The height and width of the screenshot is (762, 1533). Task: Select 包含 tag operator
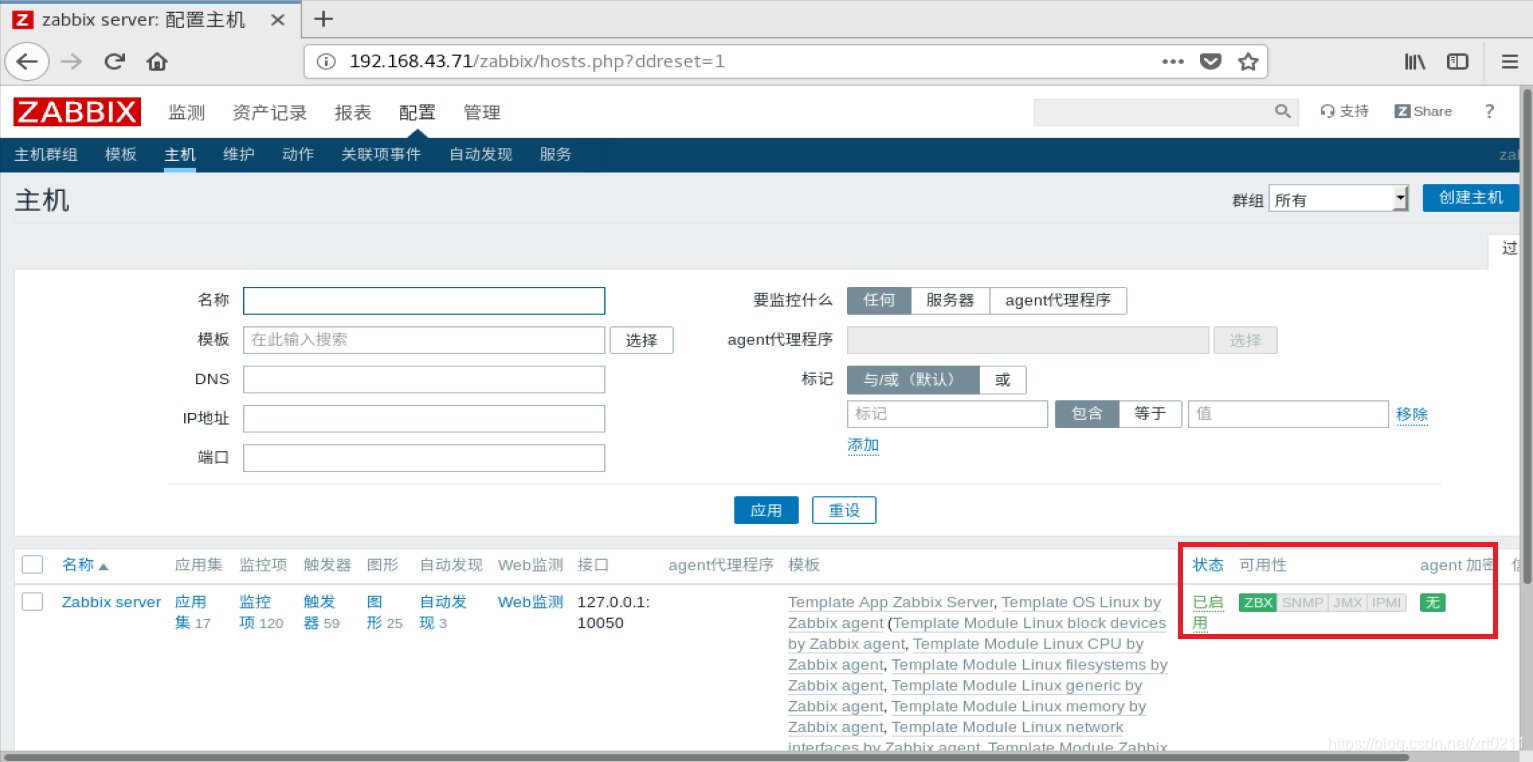pyautogui.click(x=1087, y=413)
